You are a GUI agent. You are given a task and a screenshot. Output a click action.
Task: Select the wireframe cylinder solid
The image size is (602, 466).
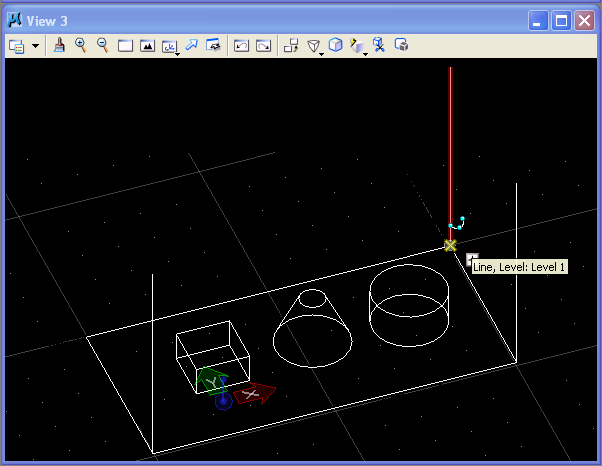tap(409, 306)
